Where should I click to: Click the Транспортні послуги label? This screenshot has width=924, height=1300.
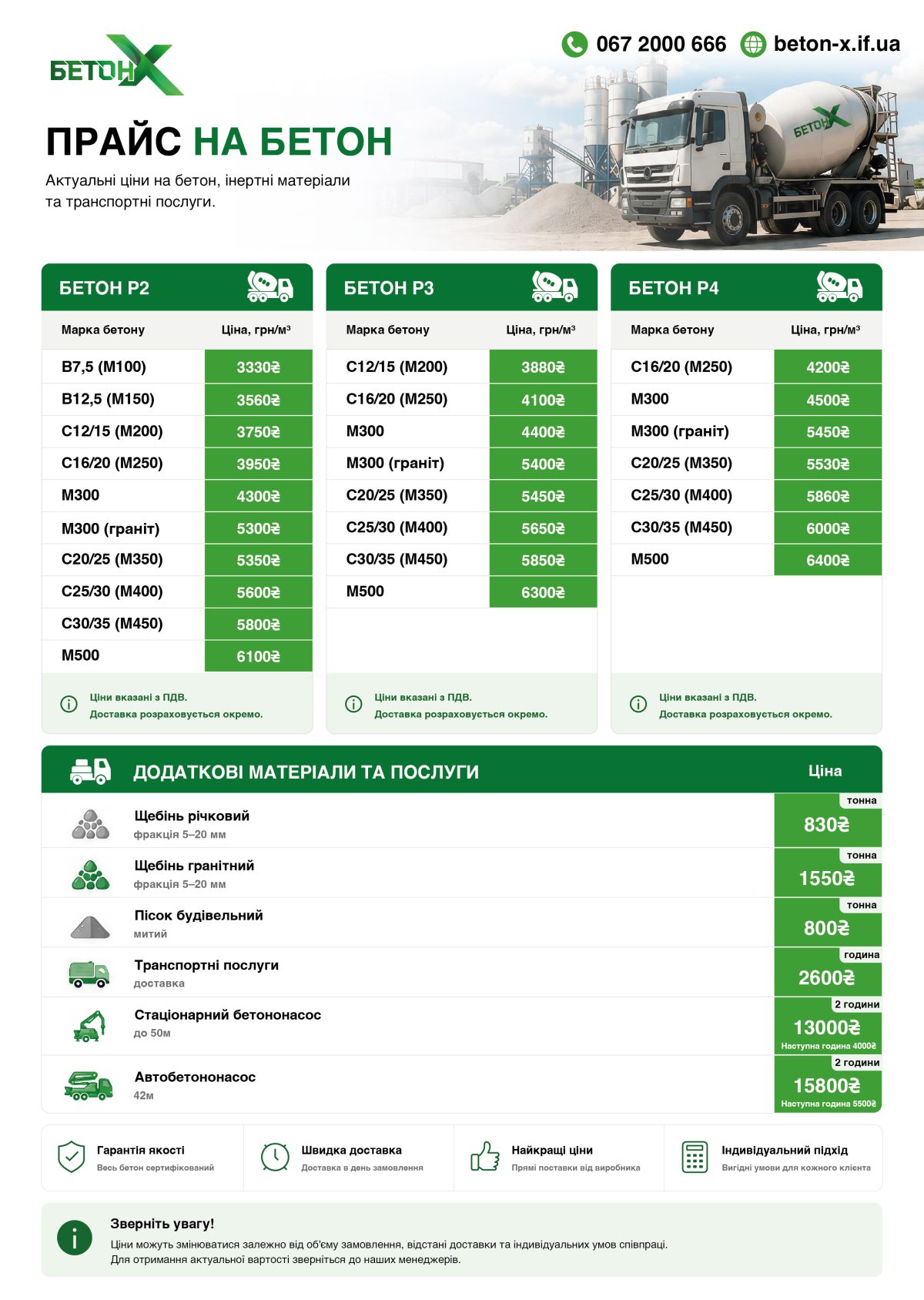click(206, 965)
